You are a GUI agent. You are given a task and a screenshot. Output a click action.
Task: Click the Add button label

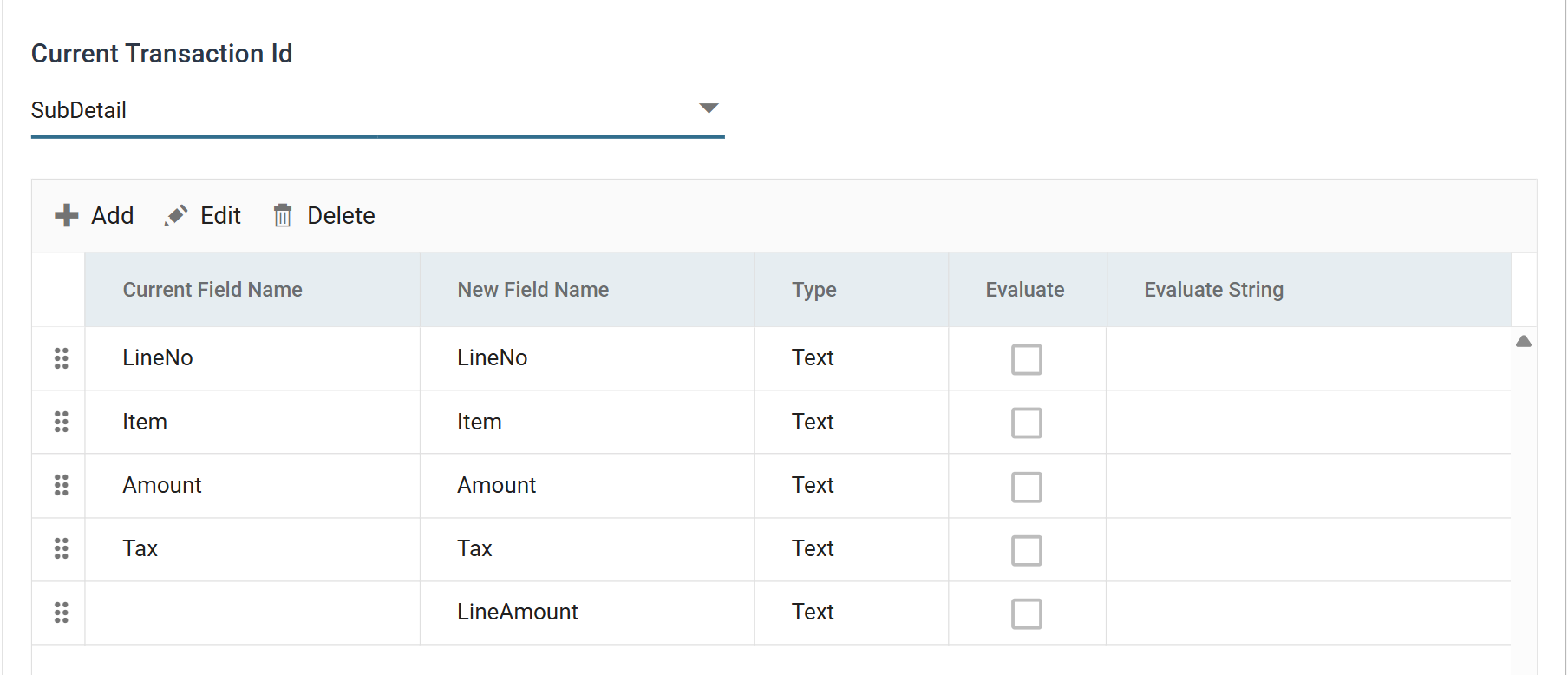113,215
